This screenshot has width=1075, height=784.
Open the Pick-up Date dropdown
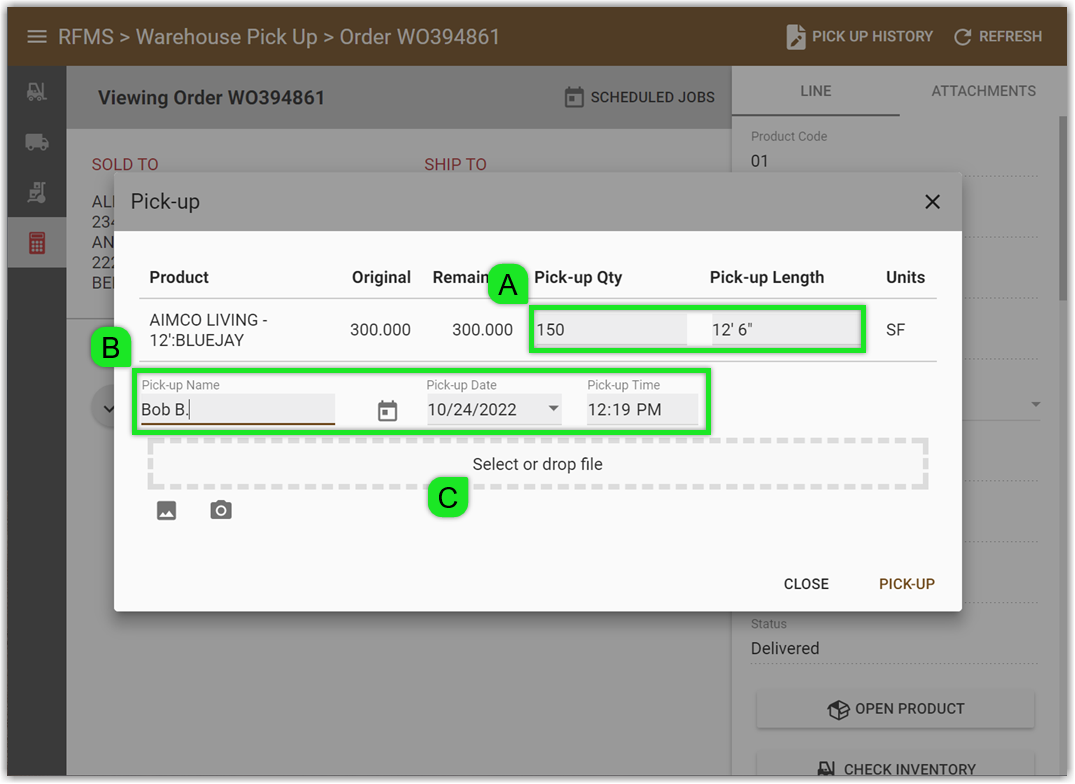(552, 409)
